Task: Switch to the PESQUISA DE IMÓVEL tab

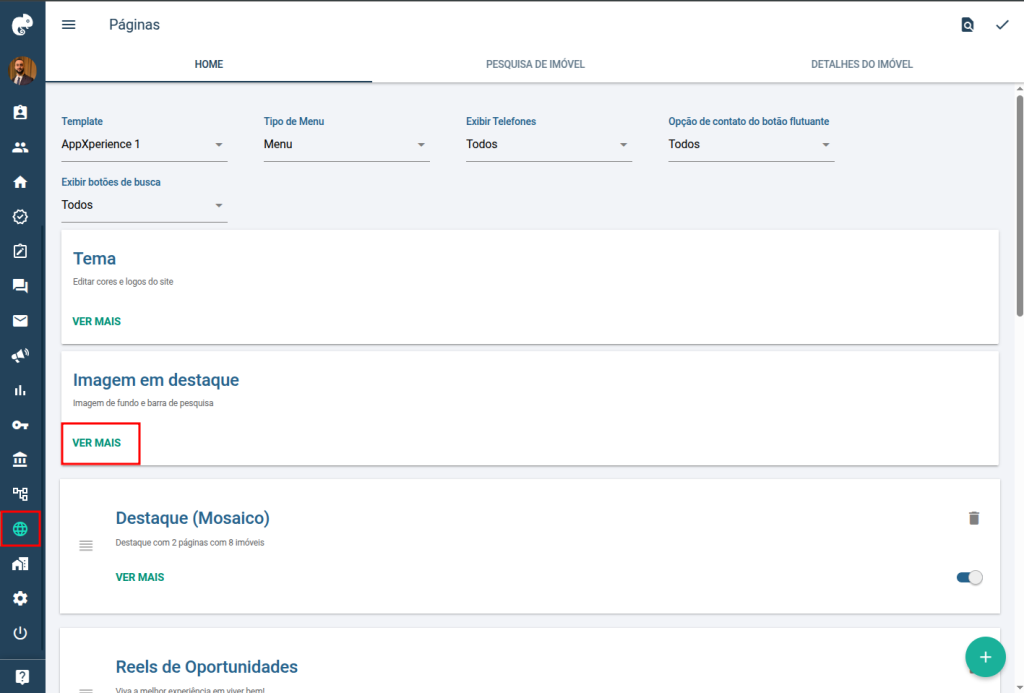Action: [536, 64]
